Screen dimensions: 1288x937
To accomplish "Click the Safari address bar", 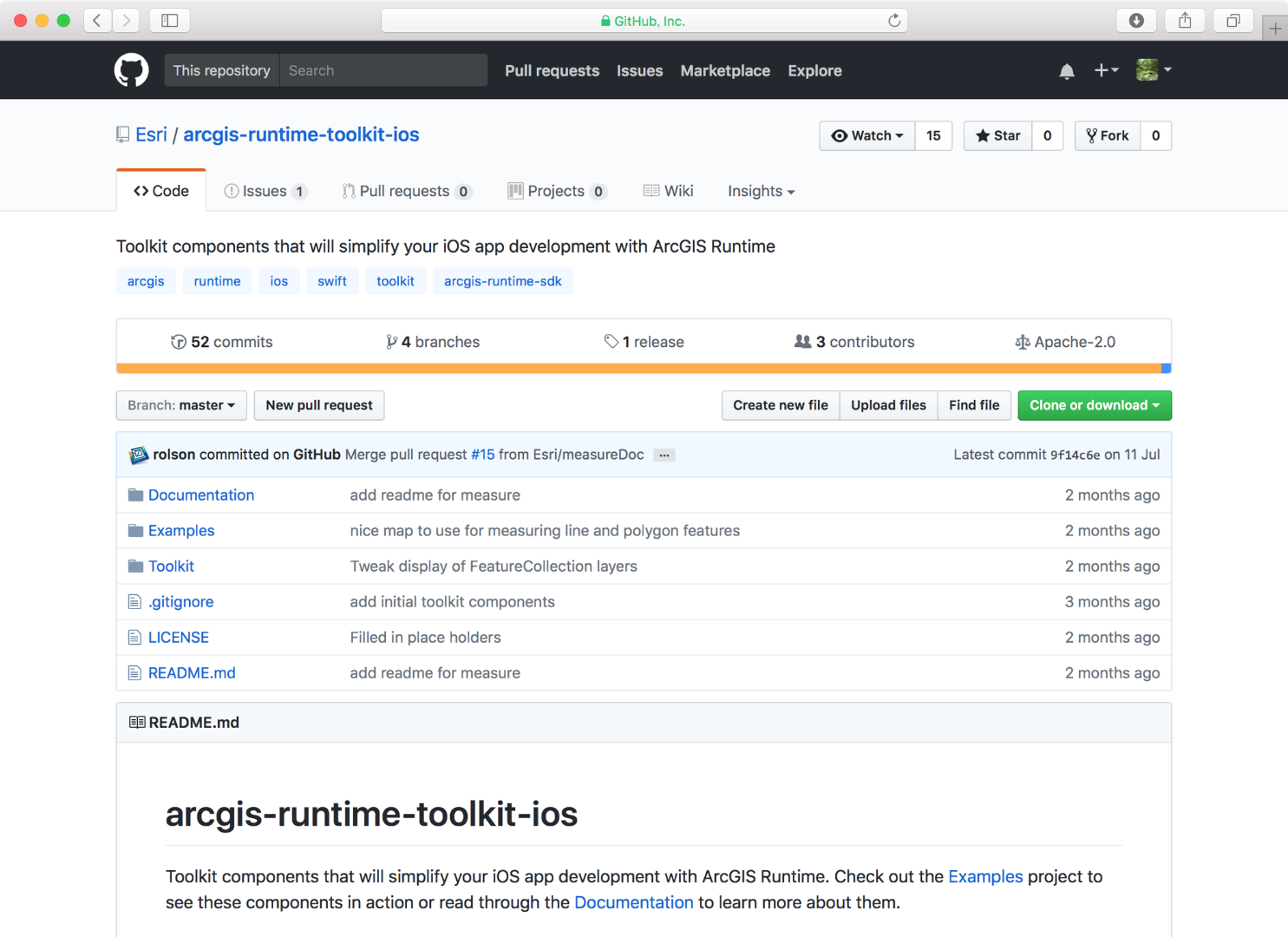I will pyautogui.click(x=644, y=20).
